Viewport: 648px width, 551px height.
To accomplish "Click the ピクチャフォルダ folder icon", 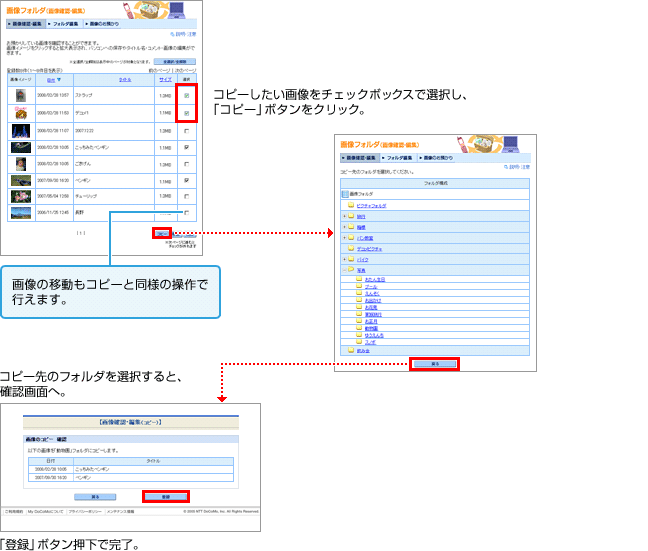I will pos(351,205).
